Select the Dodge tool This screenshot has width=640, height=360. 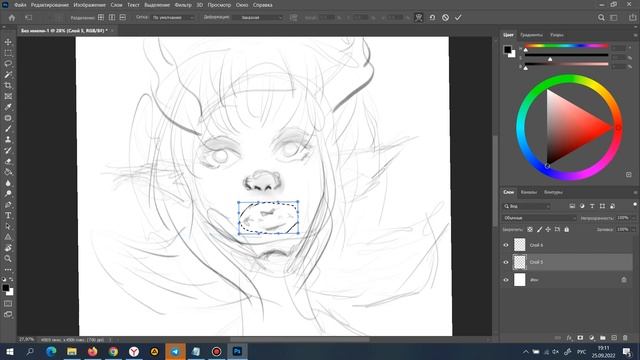(8, 193)
